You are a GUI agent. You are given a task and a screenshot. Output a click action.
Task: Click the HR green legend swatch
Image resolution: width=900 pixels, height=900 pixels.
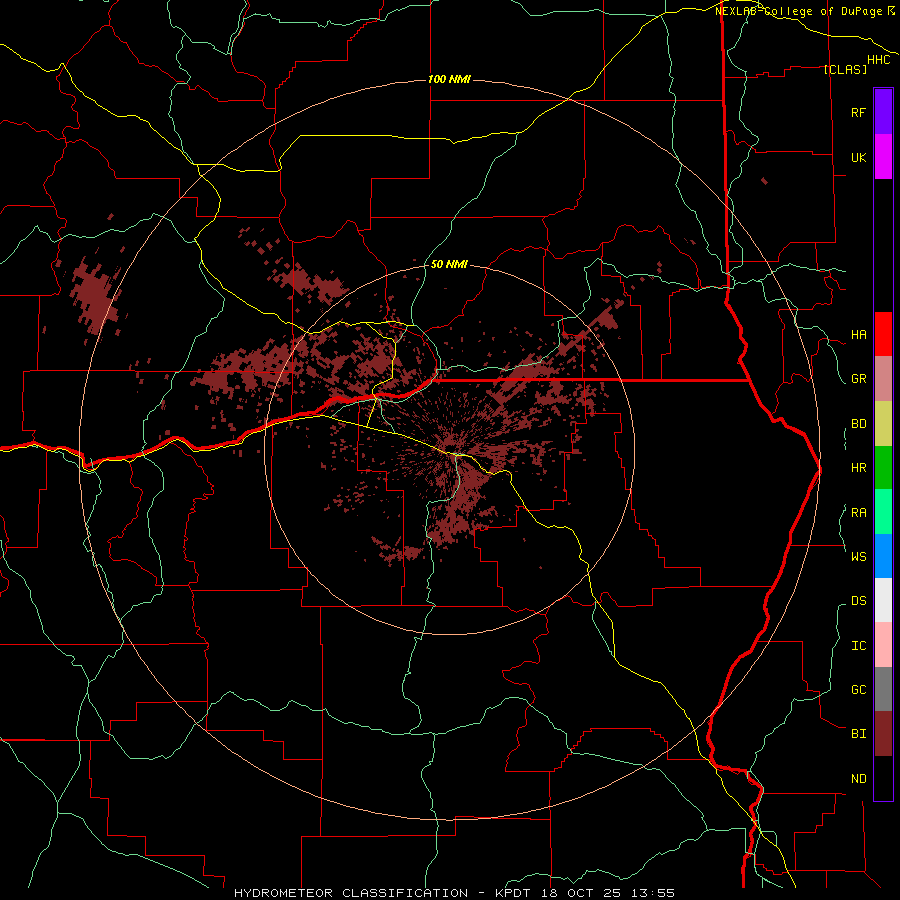point(883,468)
